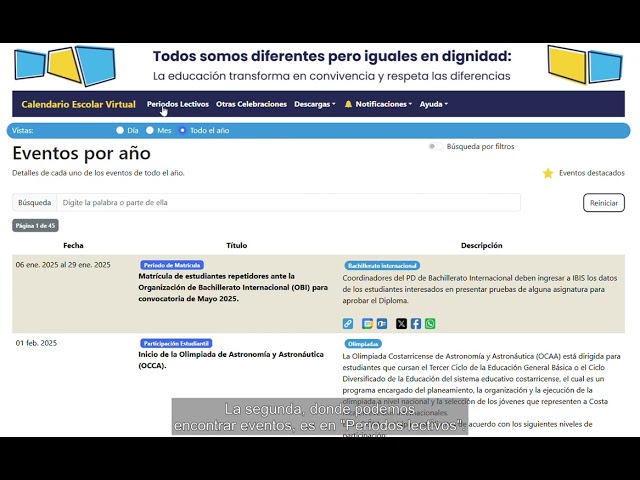Share Matrícula event on Facebook icon
Viewport: 640px width, 480px height.
point(416,324)
